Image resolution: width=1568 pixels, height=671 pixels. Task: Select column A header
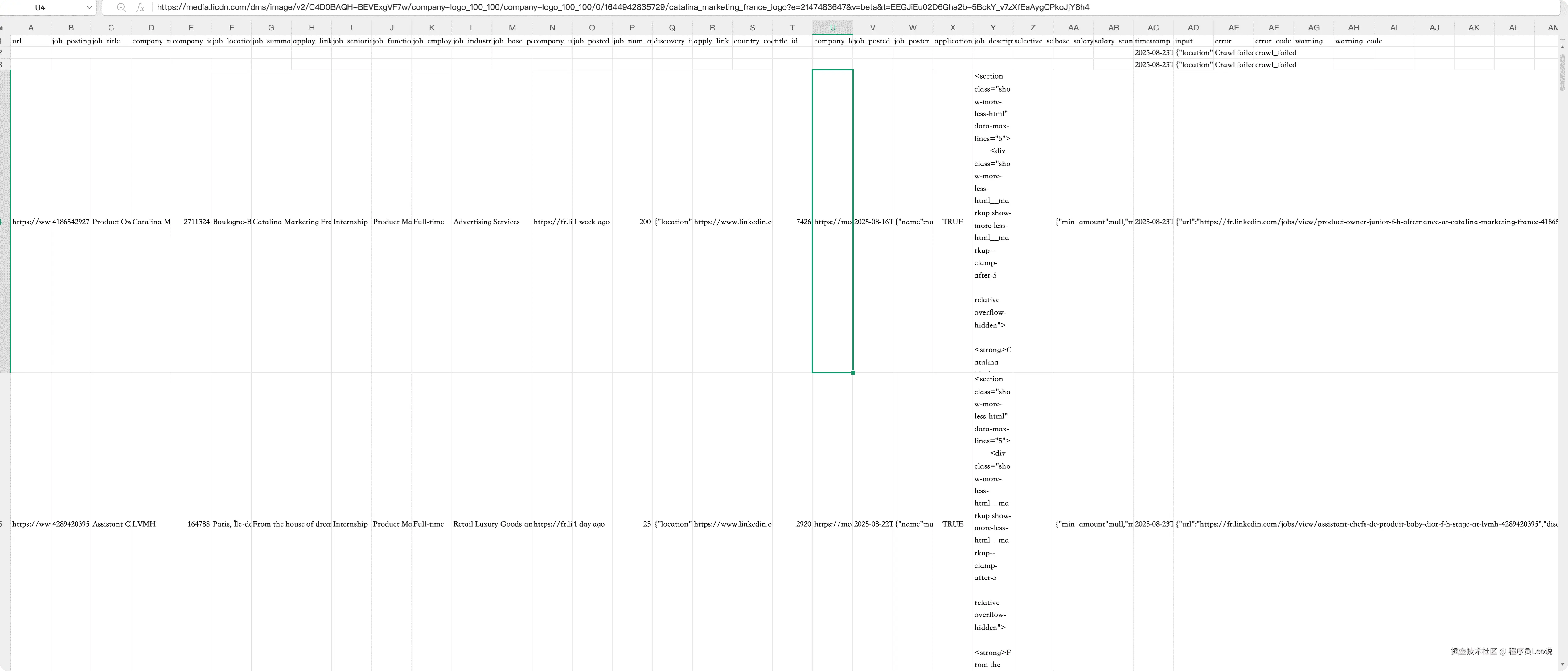[x=31, y=27]
